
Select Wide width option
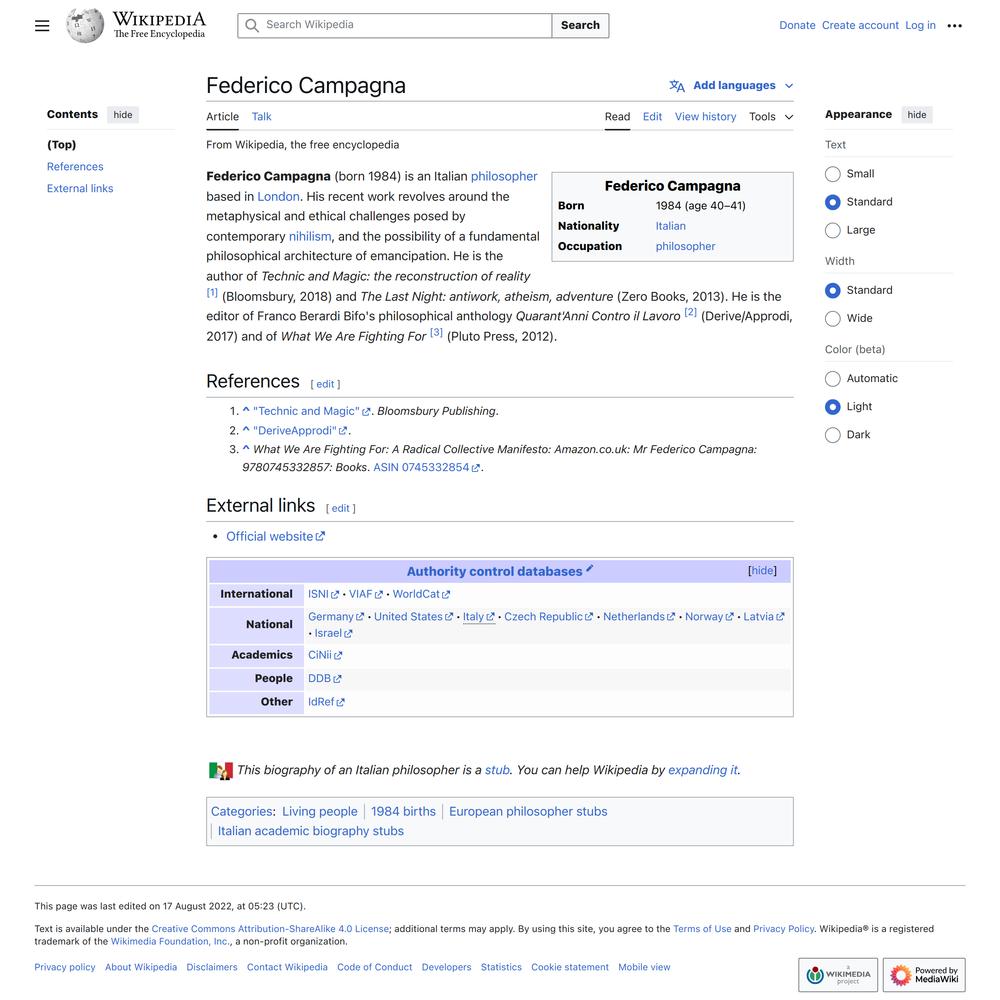832,318
